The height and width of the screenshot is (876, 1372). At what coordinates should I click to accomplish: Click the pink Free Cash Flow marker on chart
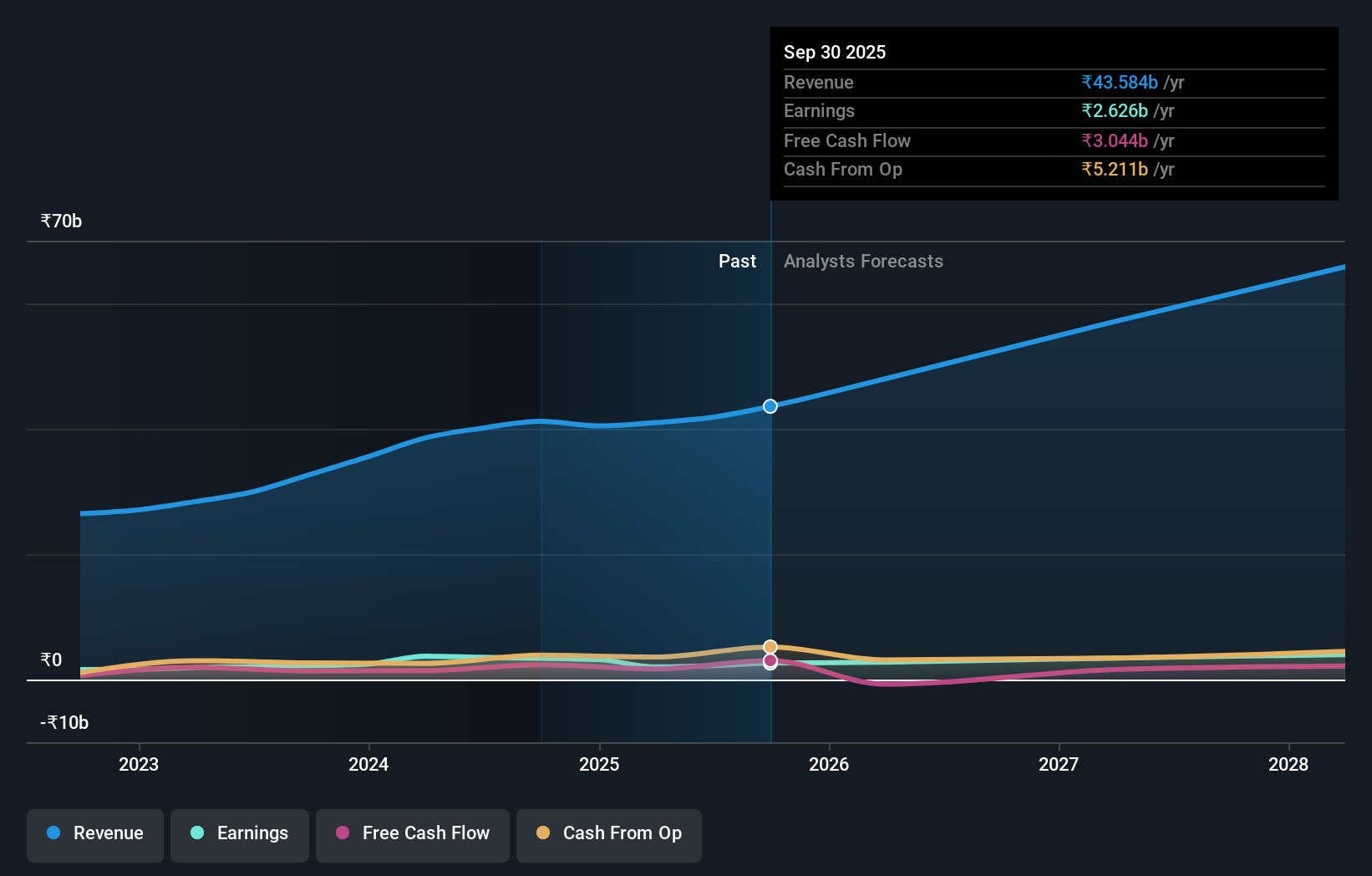pyautogui.click(x=770, y=662)
